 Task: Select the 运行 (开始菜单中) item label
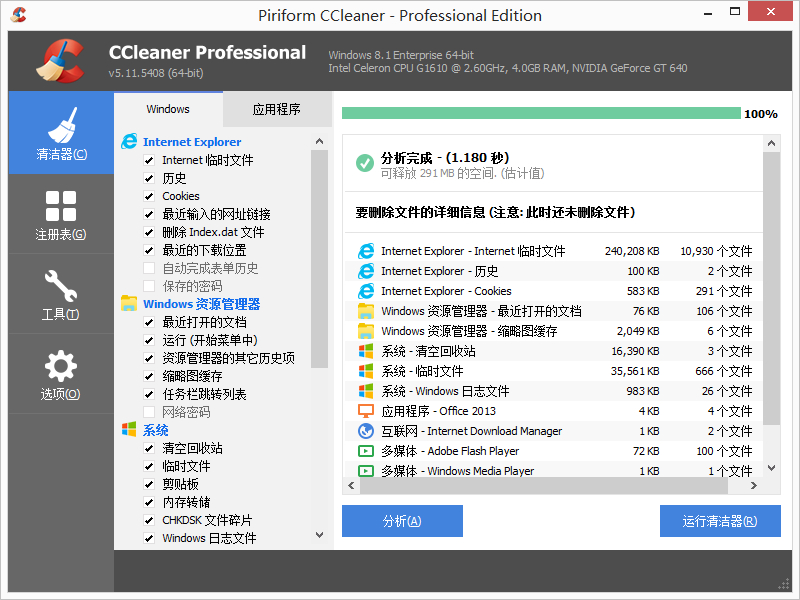[x=210, y=340]
